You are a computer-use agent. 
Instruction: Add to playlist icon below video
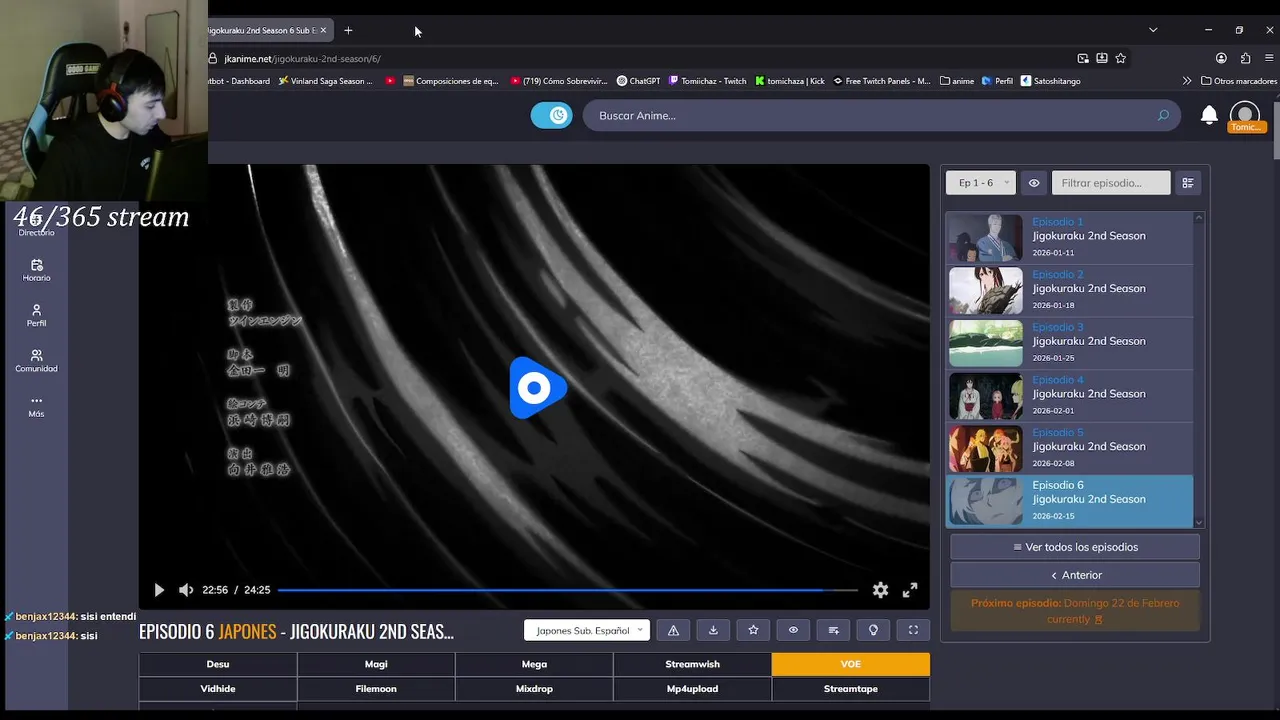coord(833,630)
